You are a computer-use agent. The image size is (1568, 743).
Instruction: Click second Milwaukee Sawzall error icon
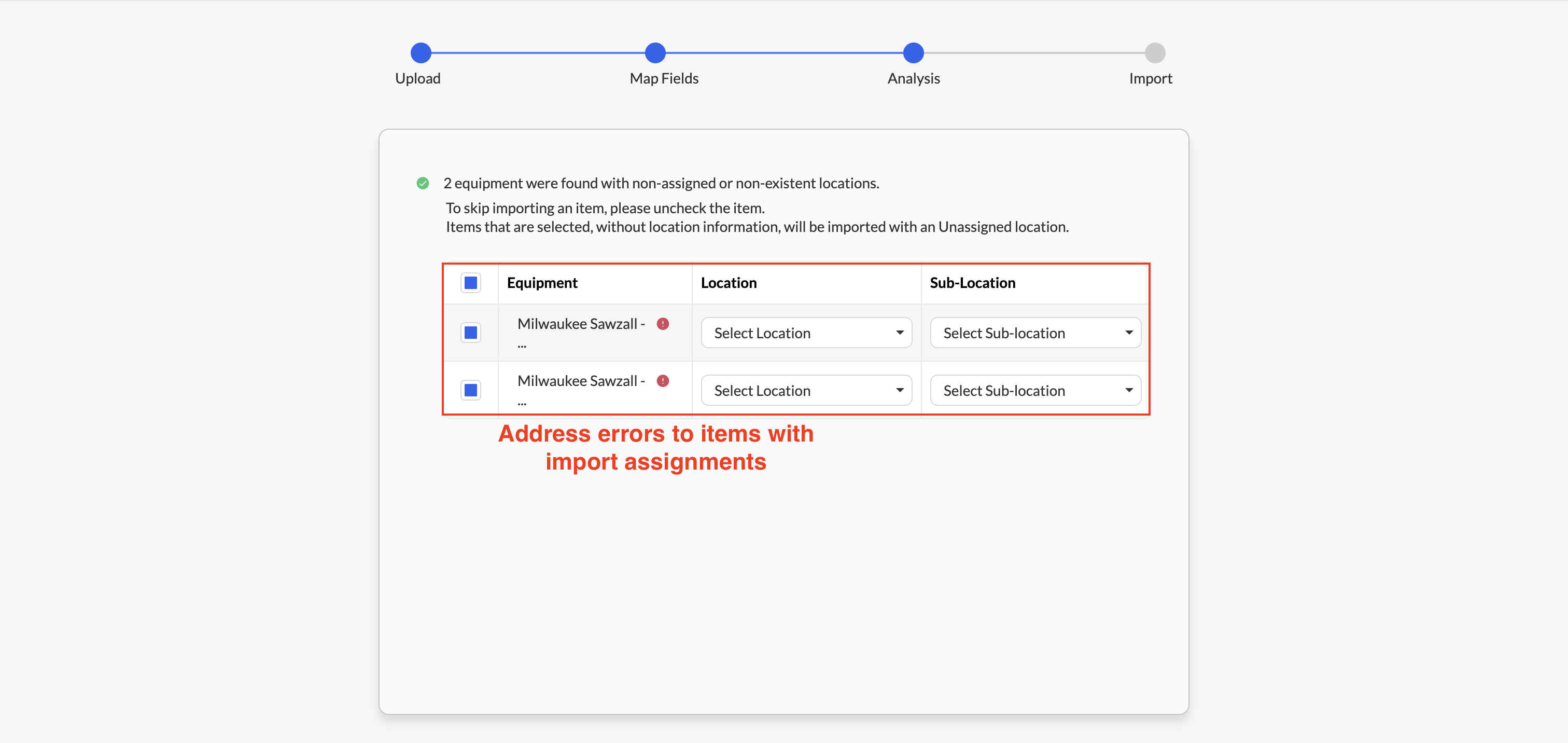663,381
